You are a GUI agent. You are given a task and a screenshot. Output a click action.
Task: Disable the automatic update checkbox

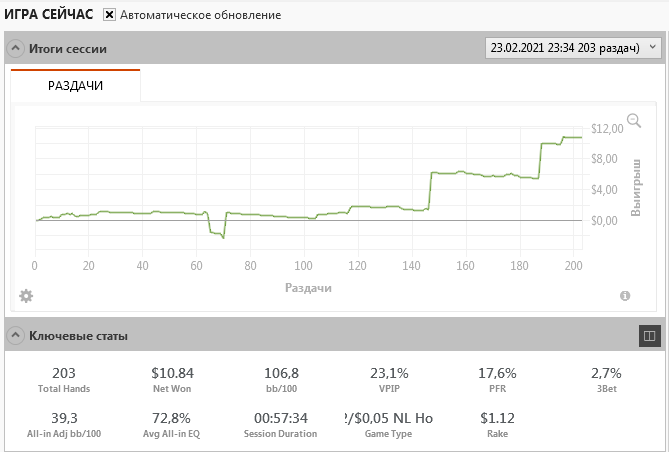[x=110, y=16]
